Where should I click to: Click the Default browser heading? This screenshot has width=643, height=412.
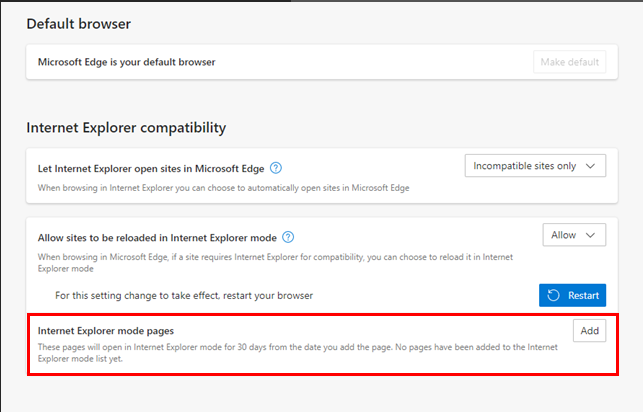[x=79, y=24]
